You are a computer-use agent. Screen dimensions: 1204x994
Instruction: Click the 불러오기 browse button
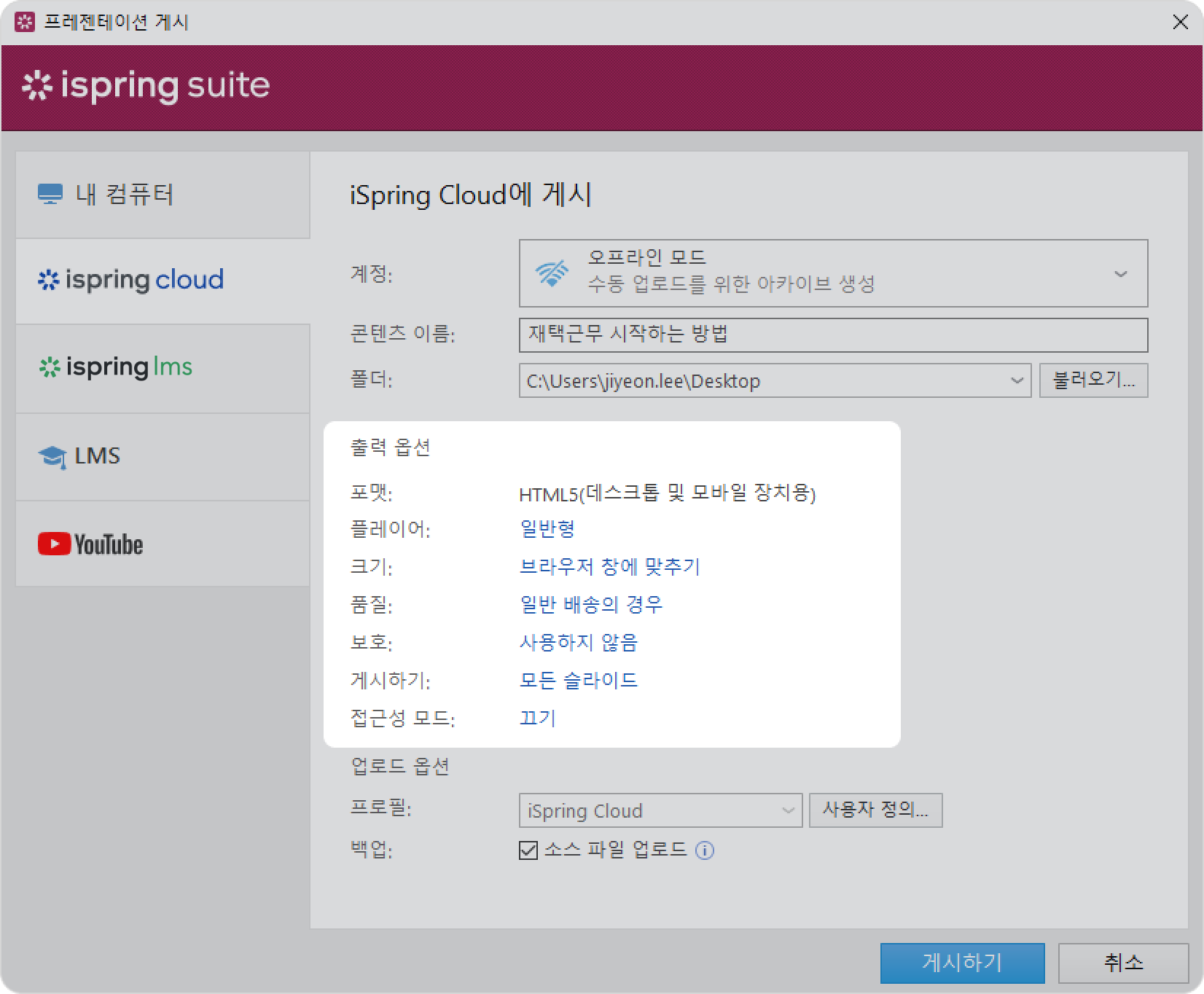(1093, 380)
